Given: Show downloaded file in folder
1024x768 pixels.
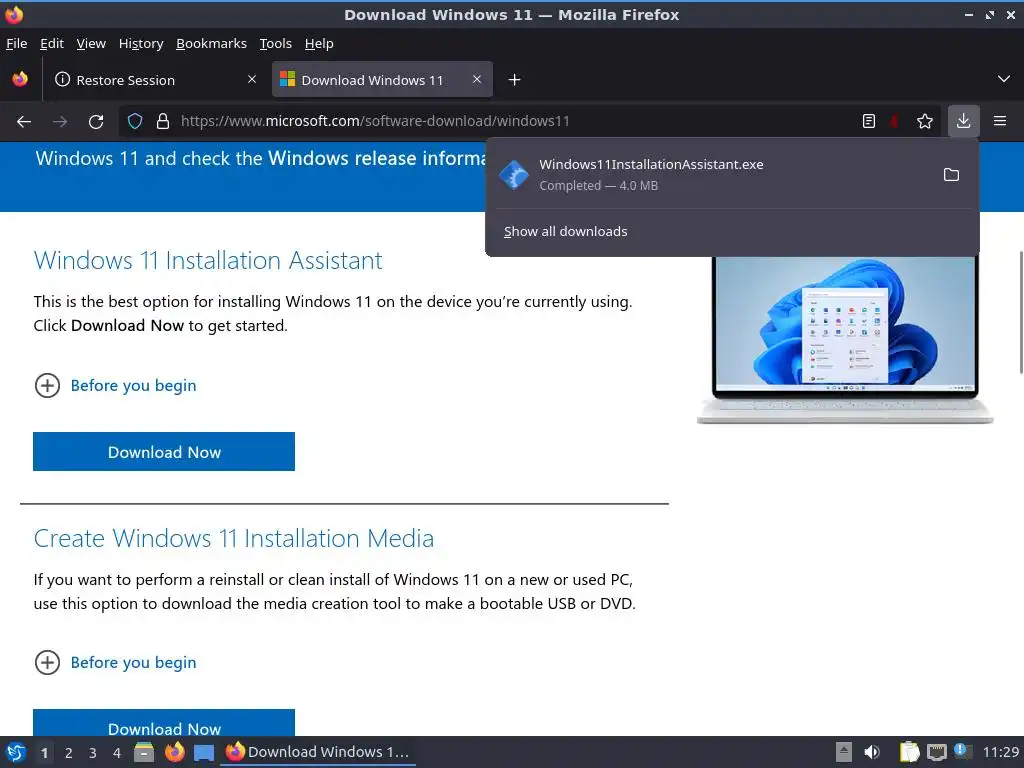Looking at the screenshot, I should point(952,175).
